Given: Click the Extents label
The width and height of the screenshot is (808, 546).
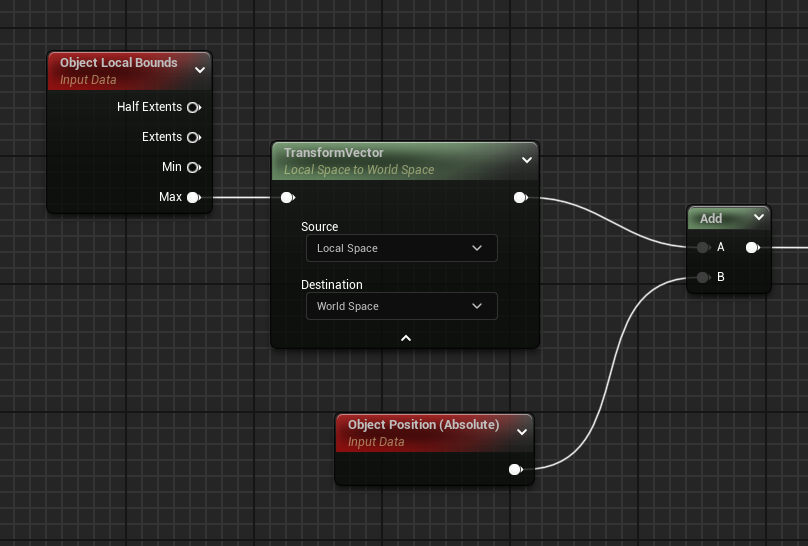Looking at the screenshot, I should [162, 136].
